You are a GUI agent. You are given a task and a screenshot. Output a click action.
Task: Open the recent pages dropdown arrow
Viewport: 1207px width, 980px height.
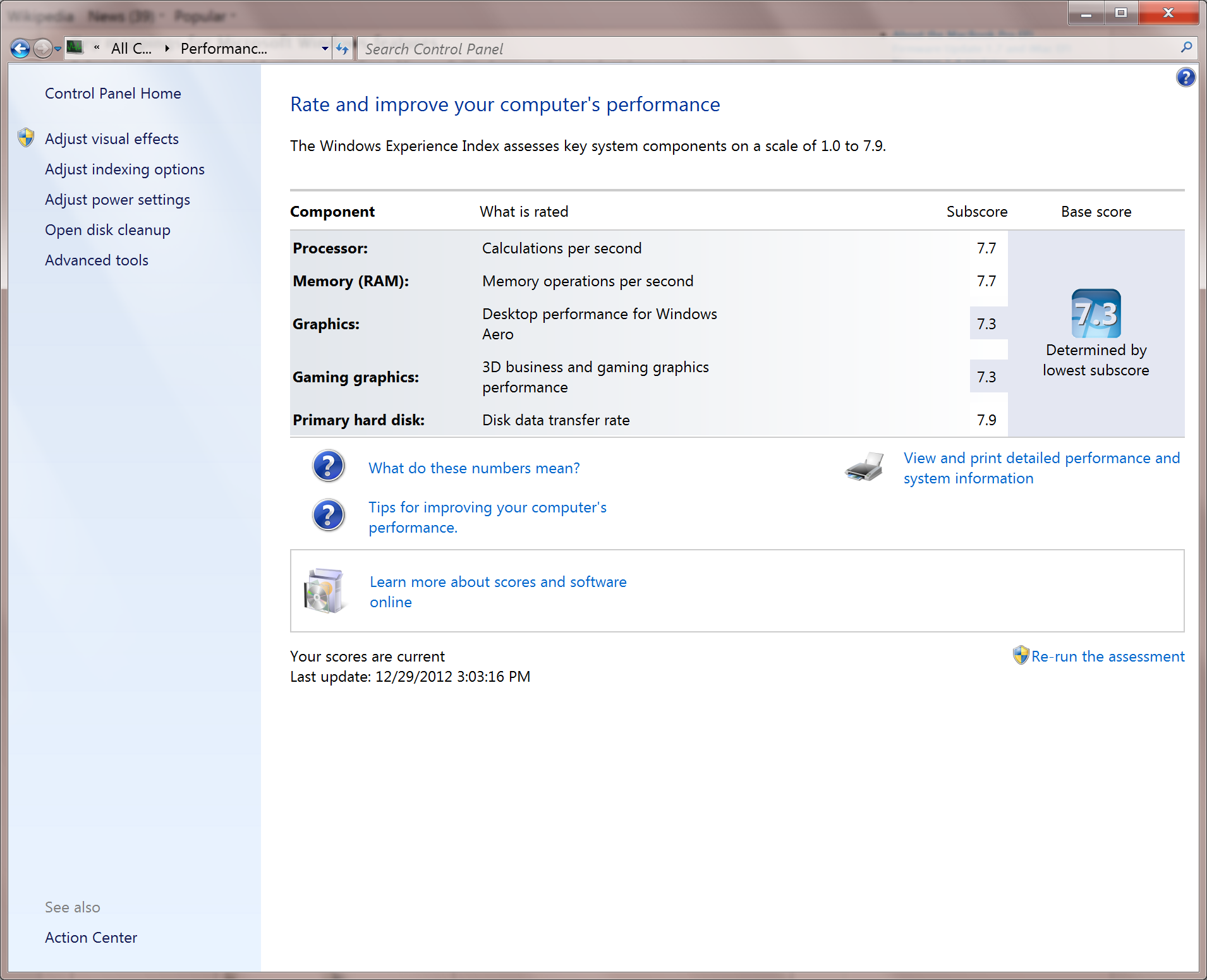58,49
